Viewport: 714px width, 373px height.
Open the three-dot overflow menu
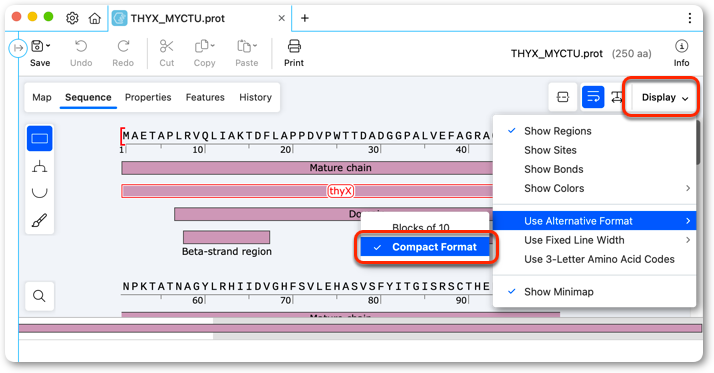(690, 18)
